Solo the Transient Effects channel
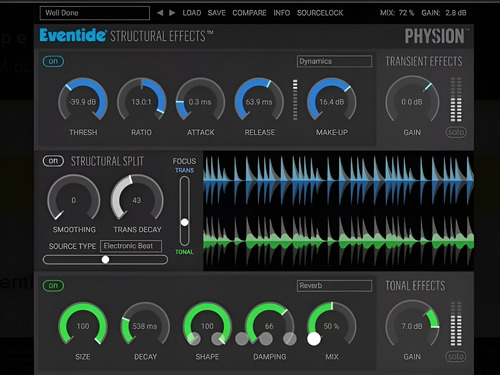This screenshot has height=375, width=500. click(456, 132)
